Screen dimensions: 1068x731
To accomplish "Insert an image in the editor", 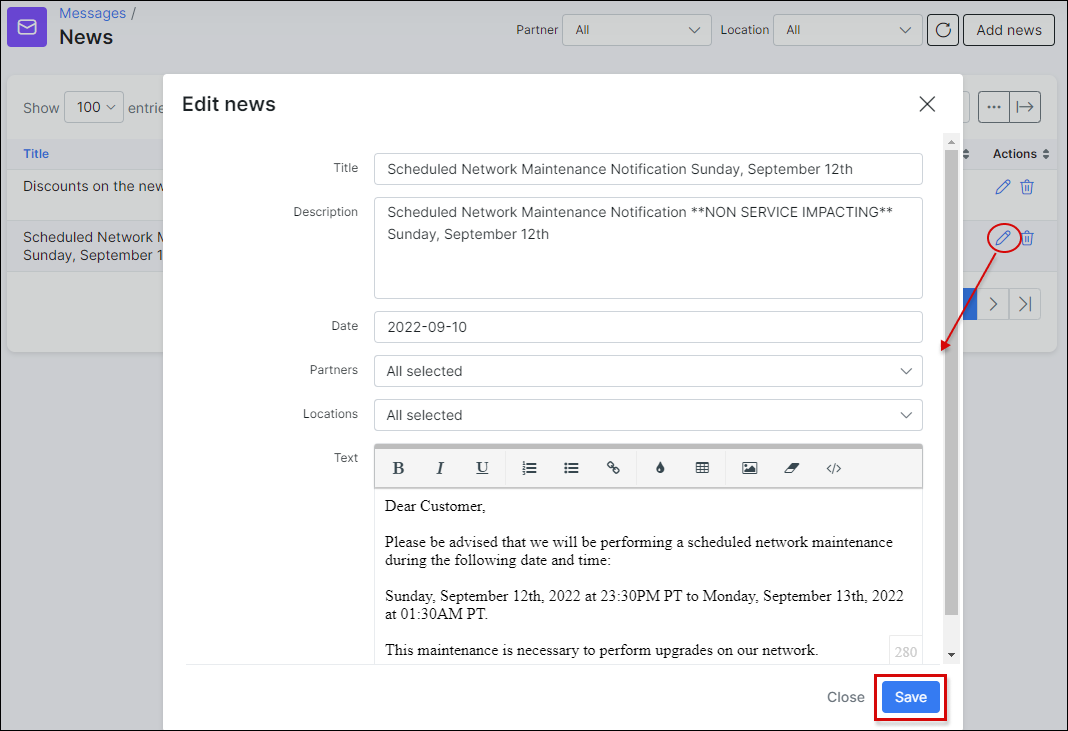I will pos(749,468).
